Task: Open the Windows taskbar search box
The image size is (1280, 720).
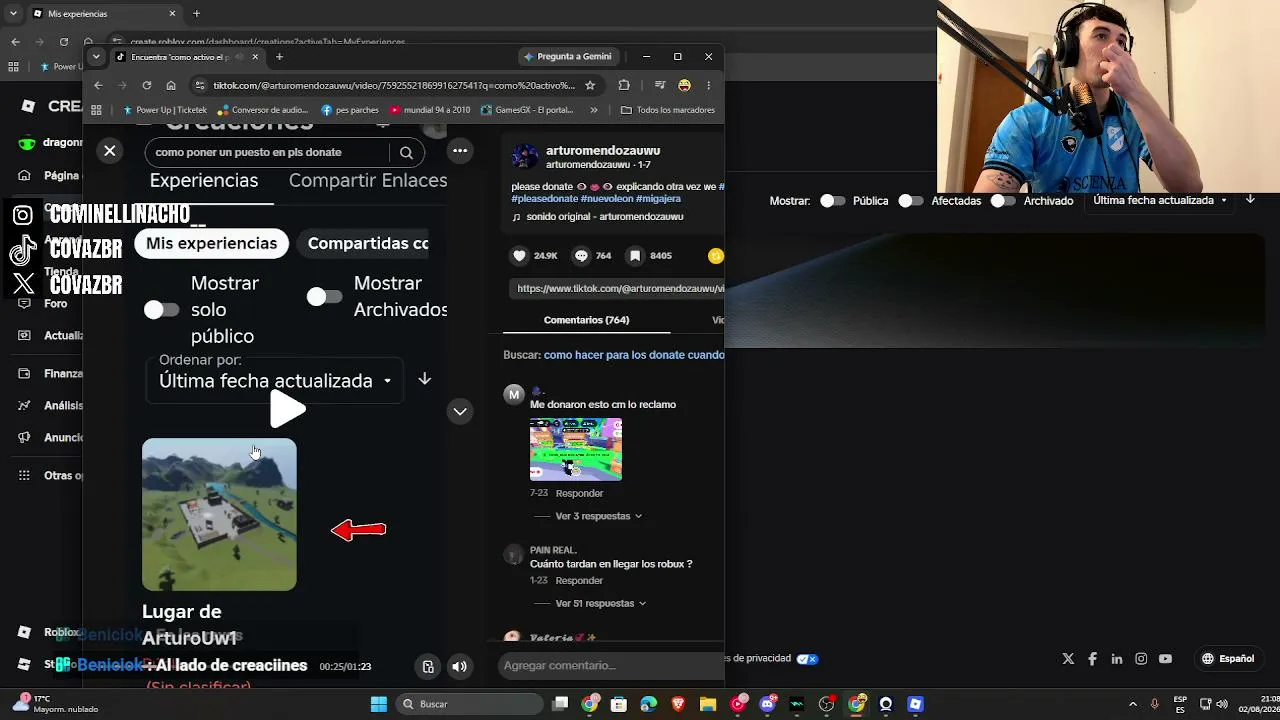Action: click(470, 704)
